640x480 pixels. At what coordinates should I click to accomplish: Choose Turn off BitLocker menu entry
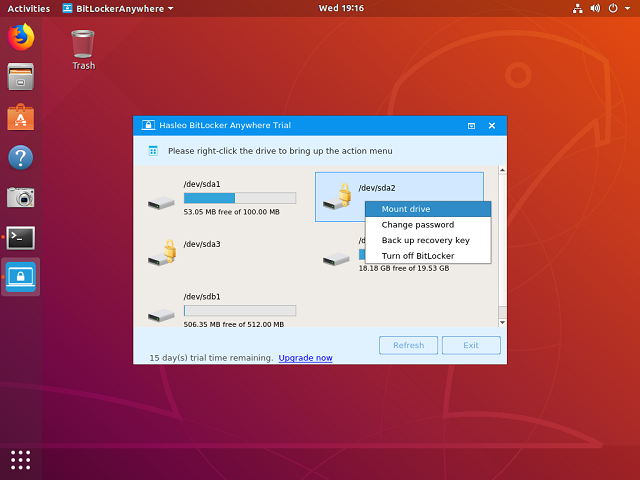pyautogui.click(x=428, y=256)
